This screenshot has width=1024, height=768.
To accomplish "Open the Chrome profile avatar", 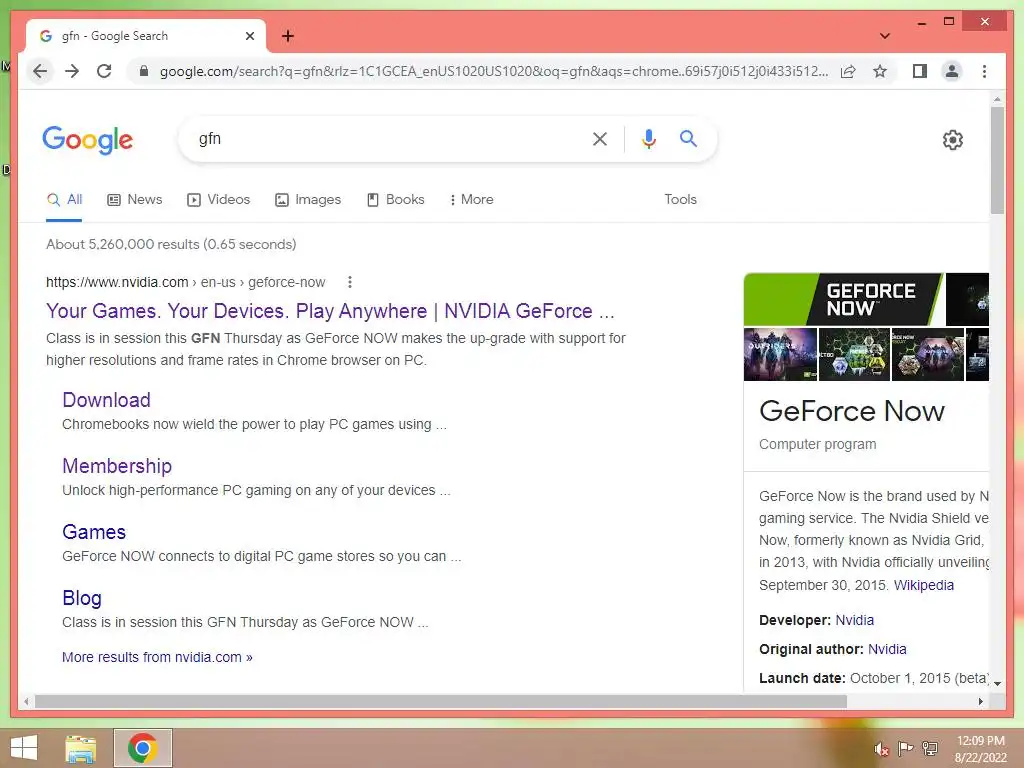I will click(x=952, y=71).
